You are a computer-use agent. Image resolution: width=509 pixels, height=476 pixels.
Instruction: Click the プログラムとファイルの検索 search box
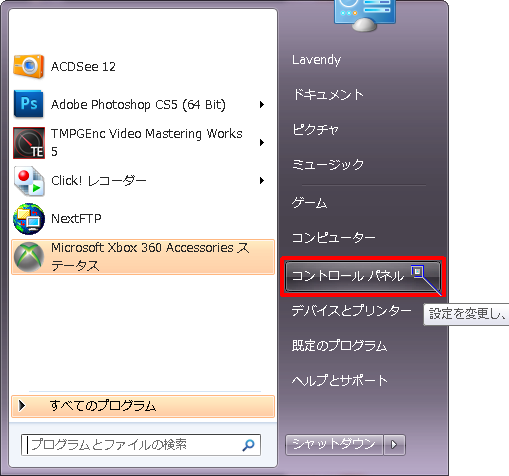(x=141, y=445)
